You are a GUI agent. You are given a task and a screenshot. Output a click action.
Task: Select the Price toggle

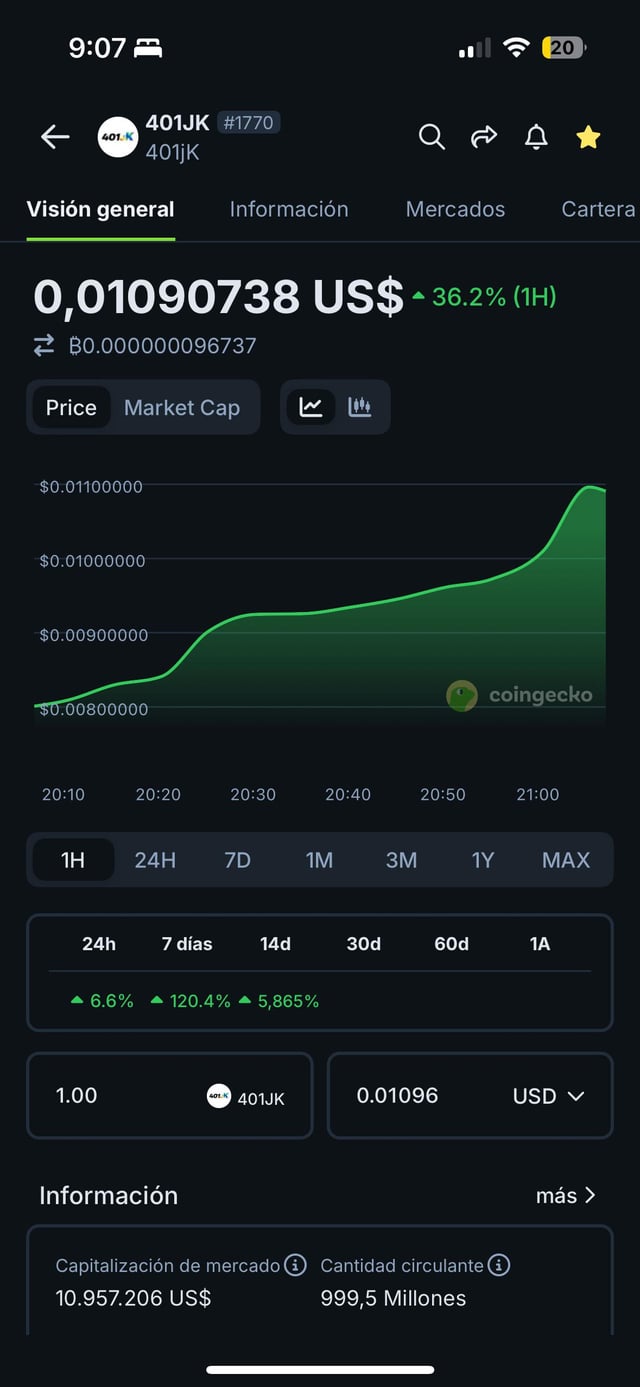coord(71,407)
